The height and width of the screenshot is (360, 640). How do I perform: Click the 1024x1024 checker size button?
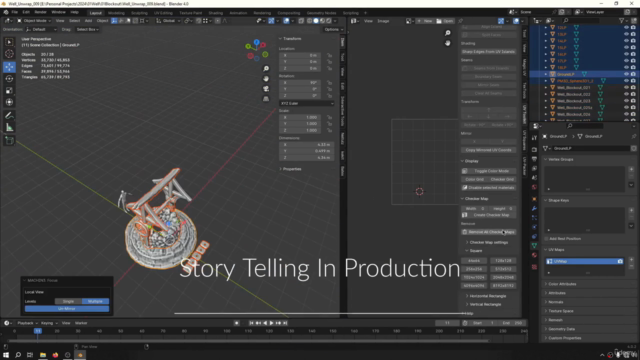474,277
